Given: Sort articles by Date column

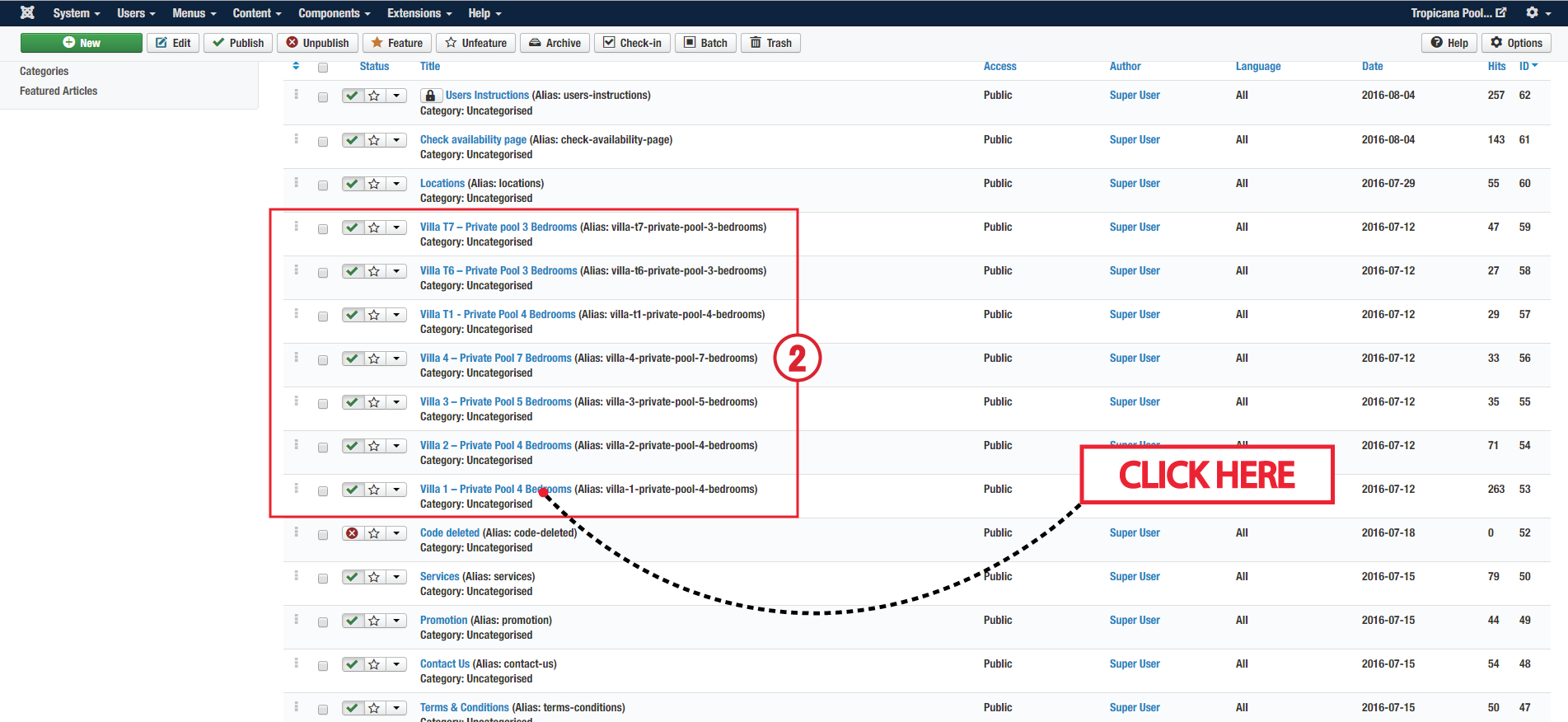Looking at the screenshot, I should [1372, 66].
